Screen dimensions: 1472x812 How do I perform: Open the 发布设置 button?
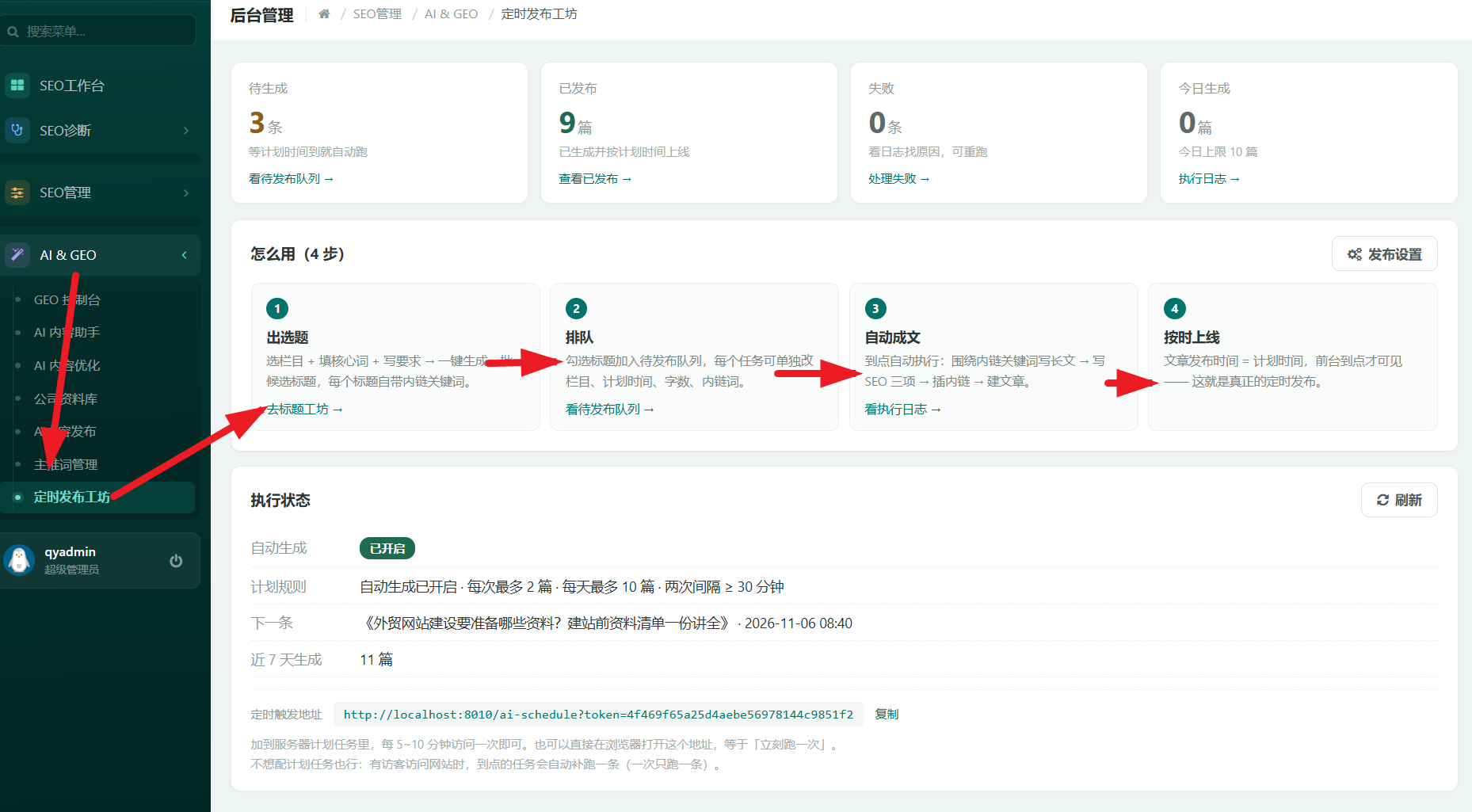pyautogui.click(x=1384, y=254)
